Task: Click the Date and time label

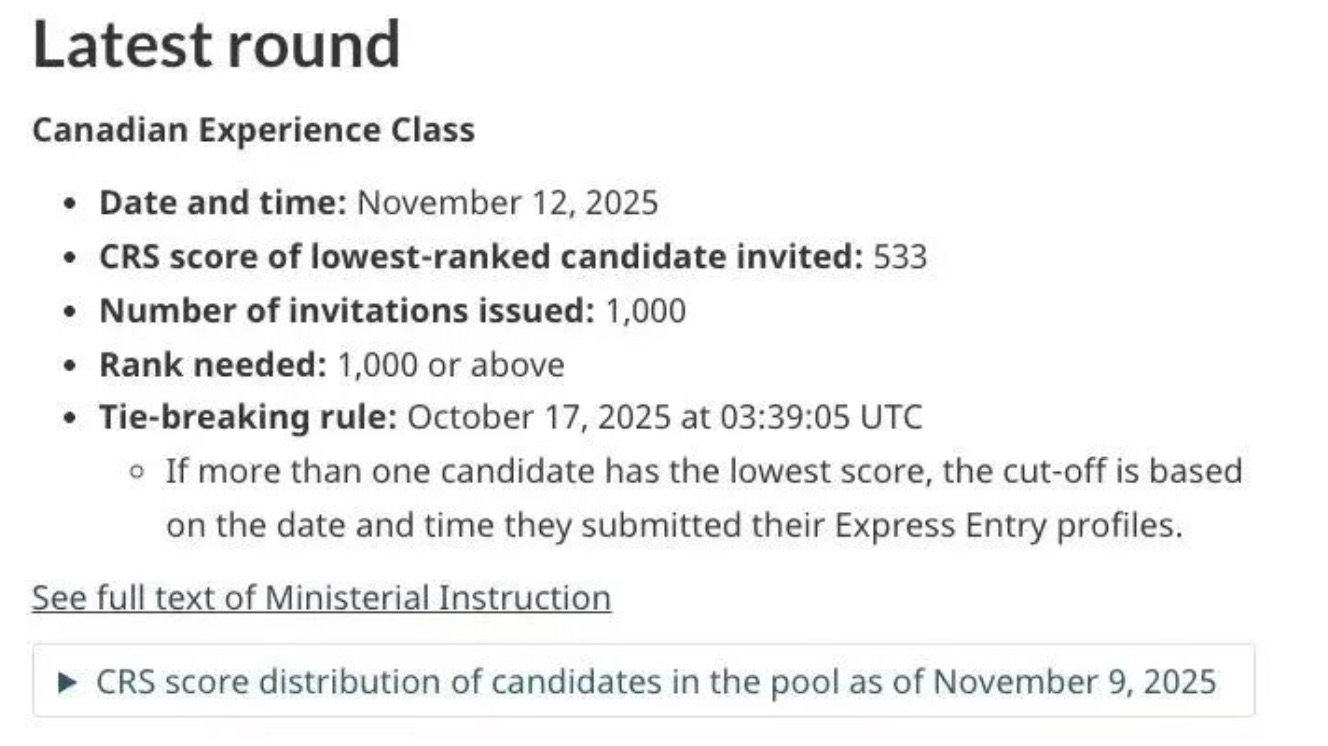Action: (x=222, y=203)
